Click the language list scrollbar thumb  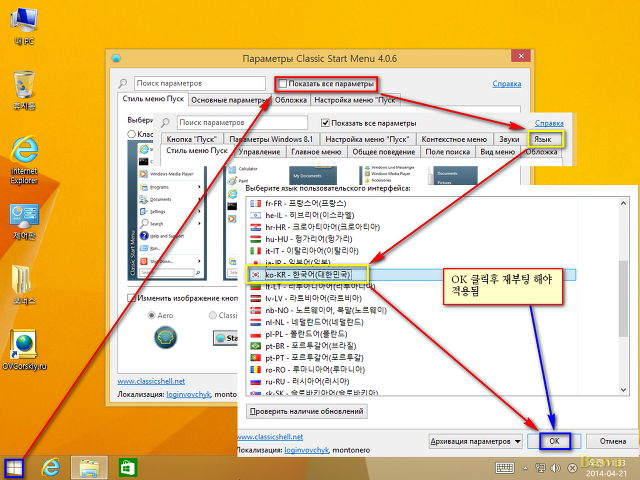pos(623,299)
